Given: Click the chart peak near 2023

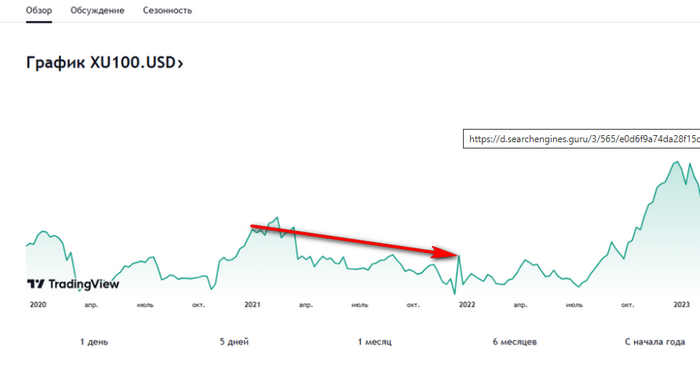Looking at the screenshot, I should (x=678, y=162).
